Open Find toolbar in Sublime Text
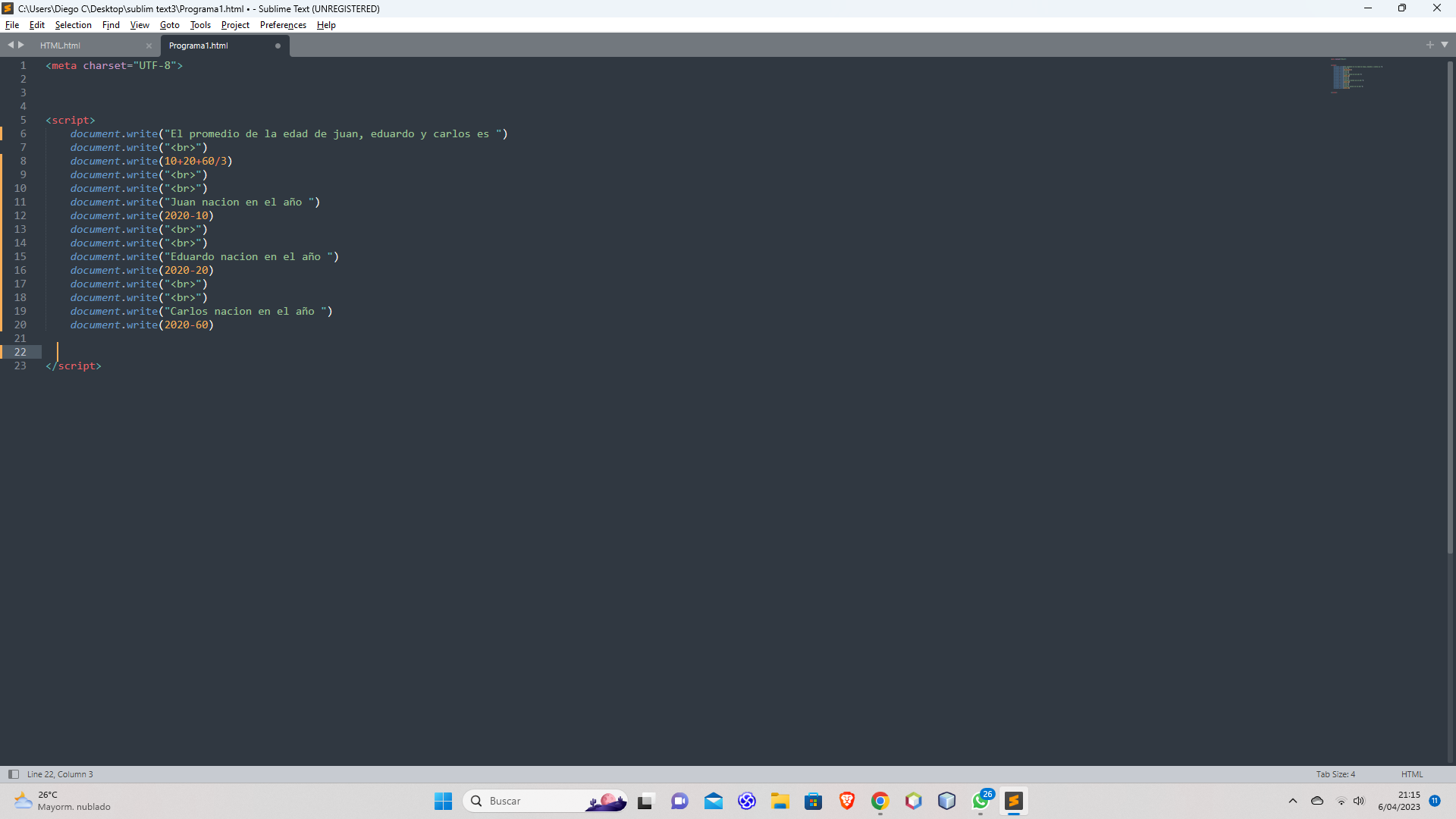 point(111,25)
